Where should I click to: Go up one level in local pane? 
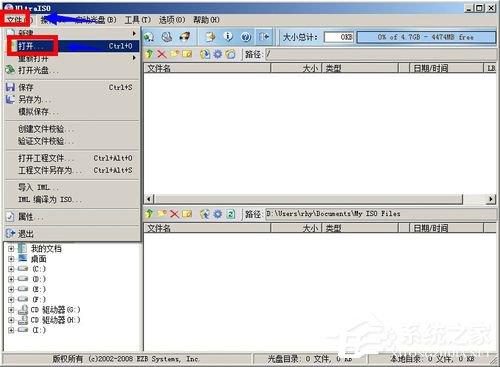pyautogui.click(x=150, y=214)
